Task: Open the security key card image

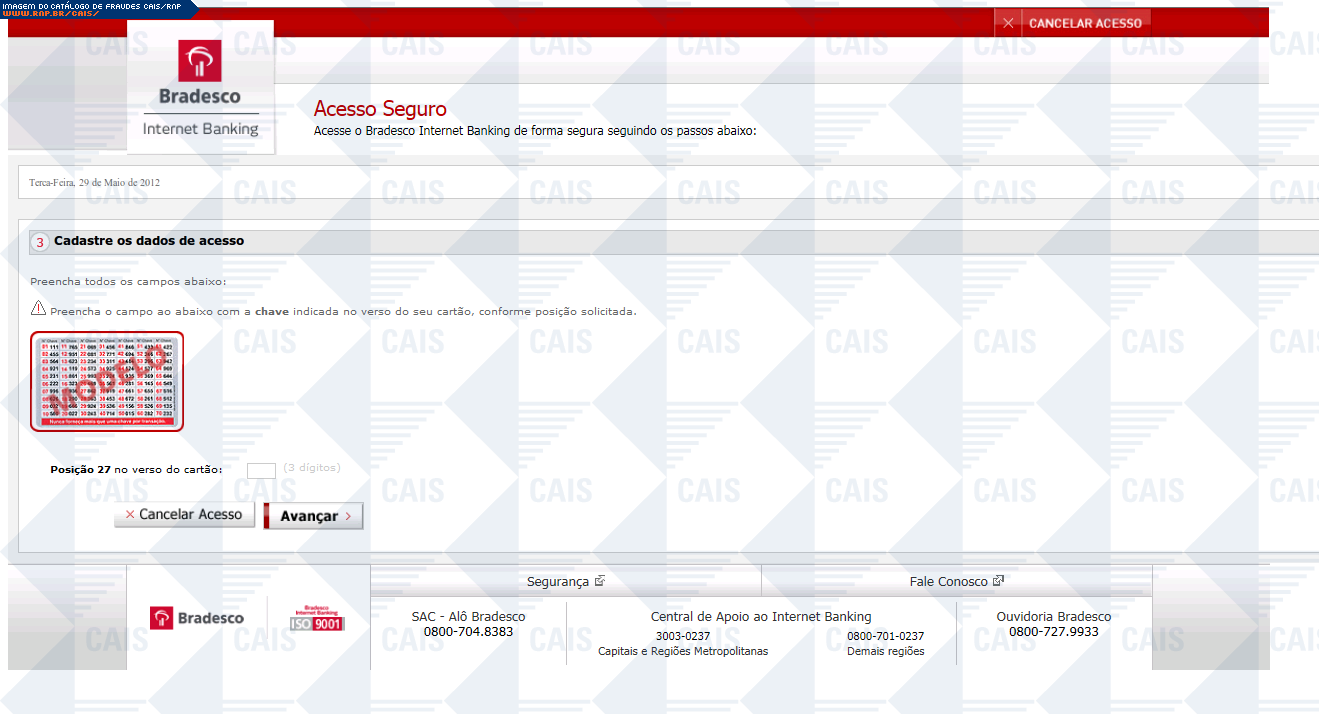Action: (107, 381)
